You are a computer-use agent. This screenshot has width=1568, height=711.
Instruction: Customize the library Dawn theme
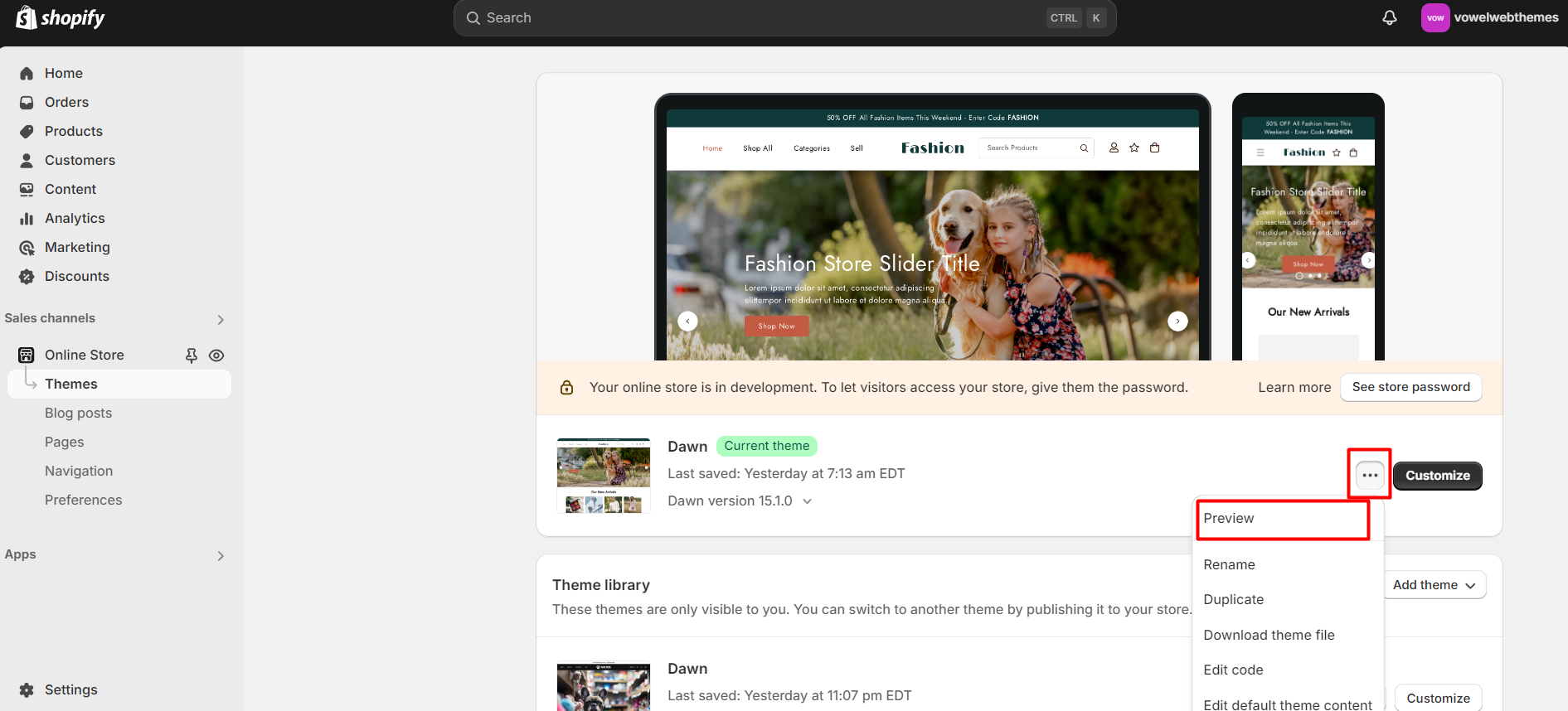[1438, 698]
